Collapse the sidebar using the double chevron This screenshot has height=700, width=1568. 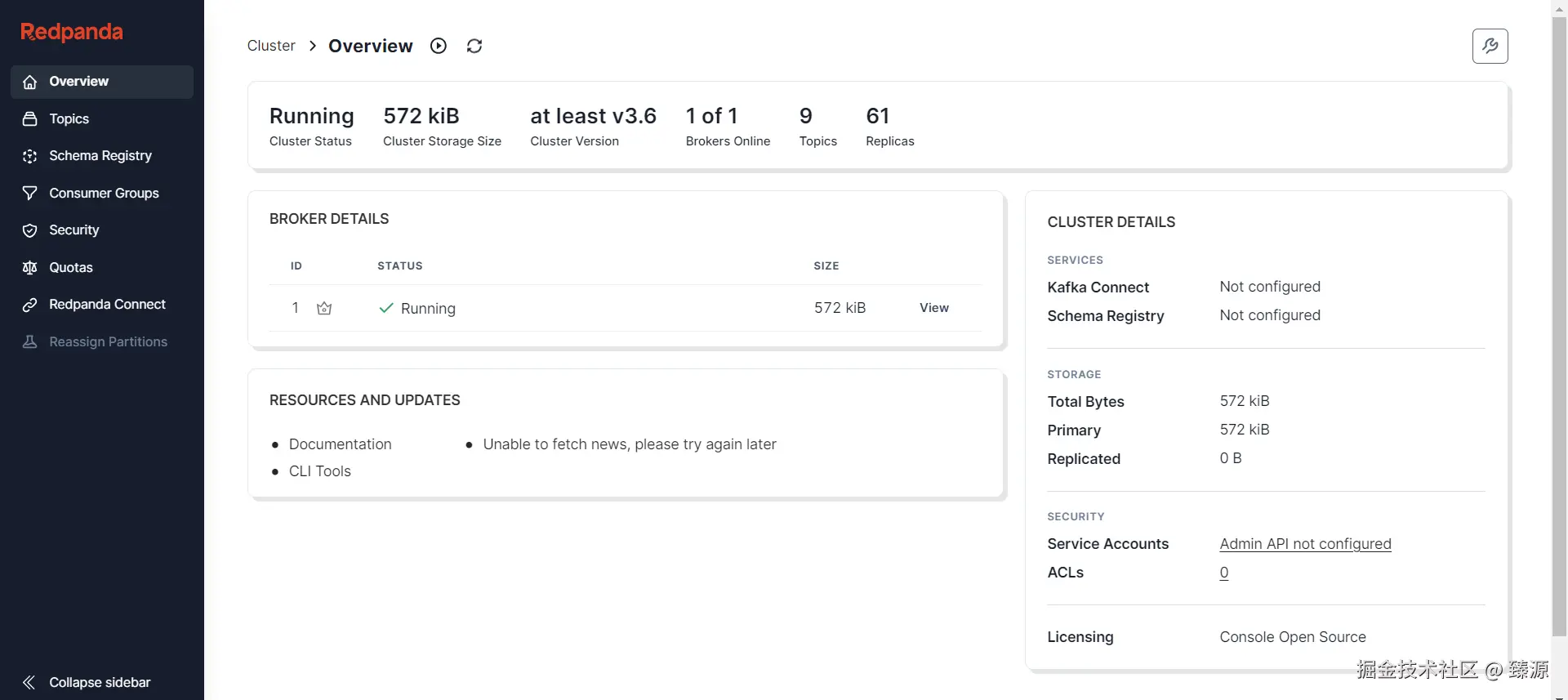pos(29,682)
